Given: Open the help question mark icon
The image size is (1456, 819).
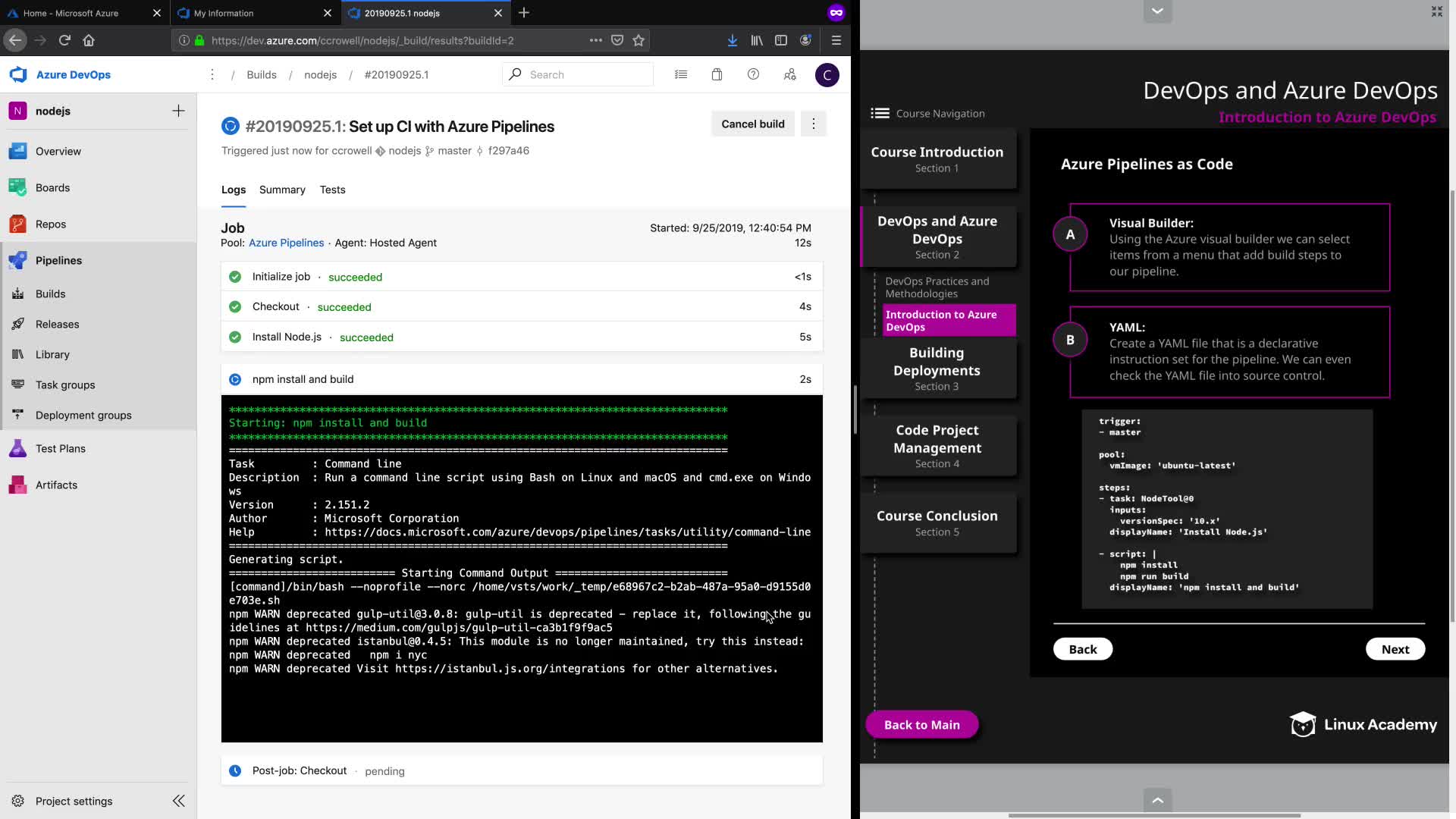Looking at the screenshot, I should (753, 74).
